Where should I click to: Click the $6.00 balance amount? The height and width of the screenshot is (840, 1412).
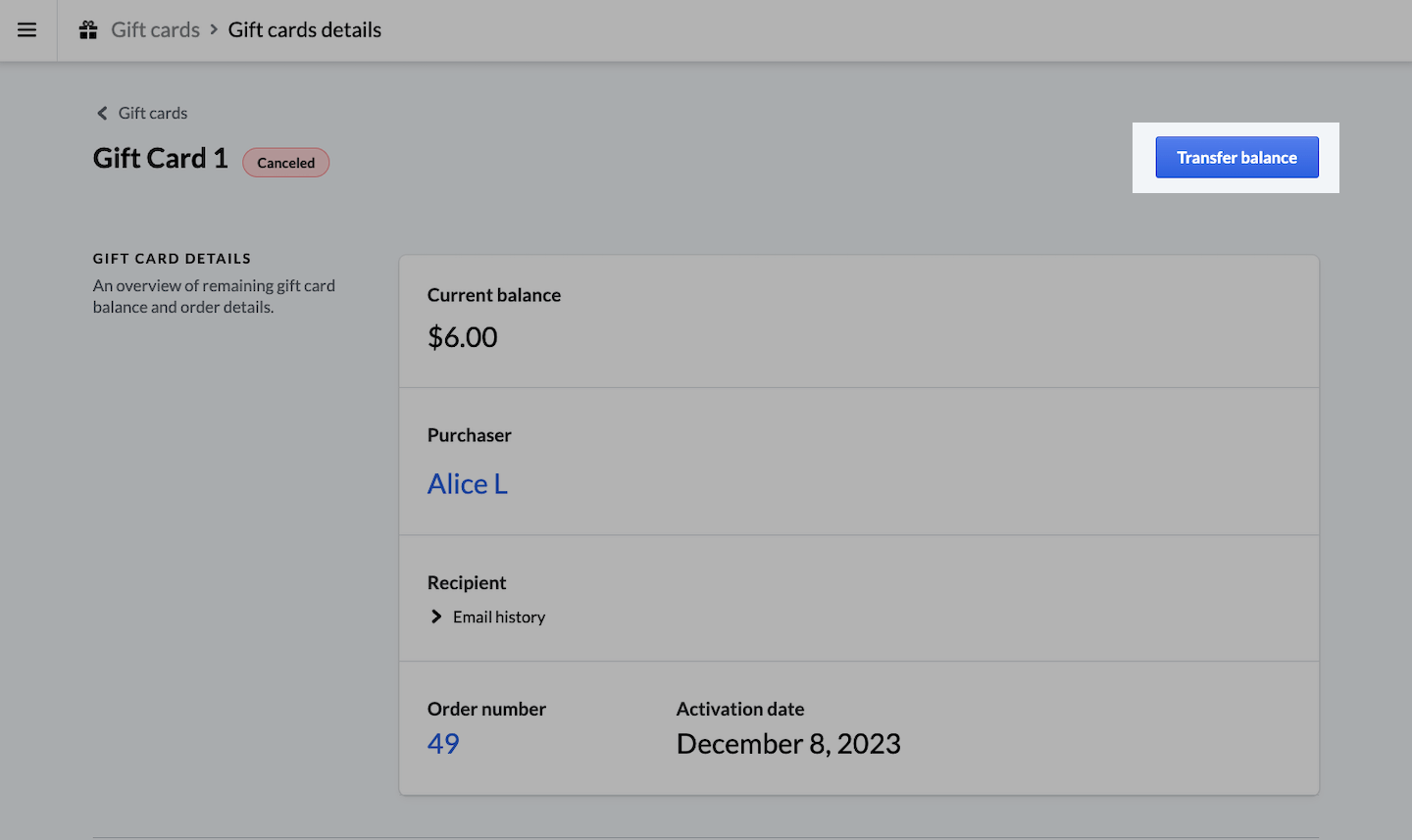[x=462, y=337]
